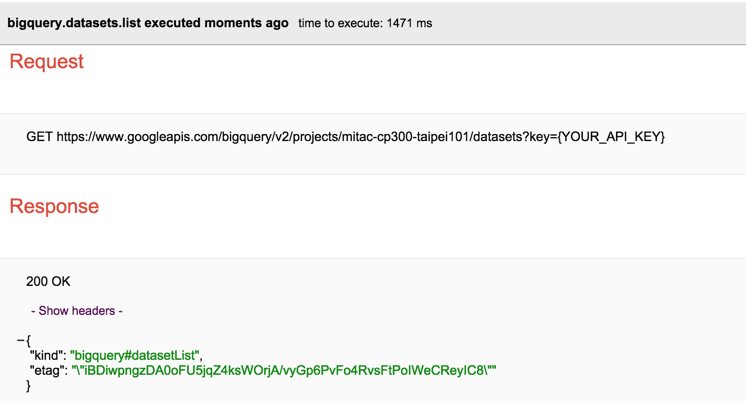746x403 pixels.
Task: Select the "etag" JSON key
Action: tap(47, 370)
